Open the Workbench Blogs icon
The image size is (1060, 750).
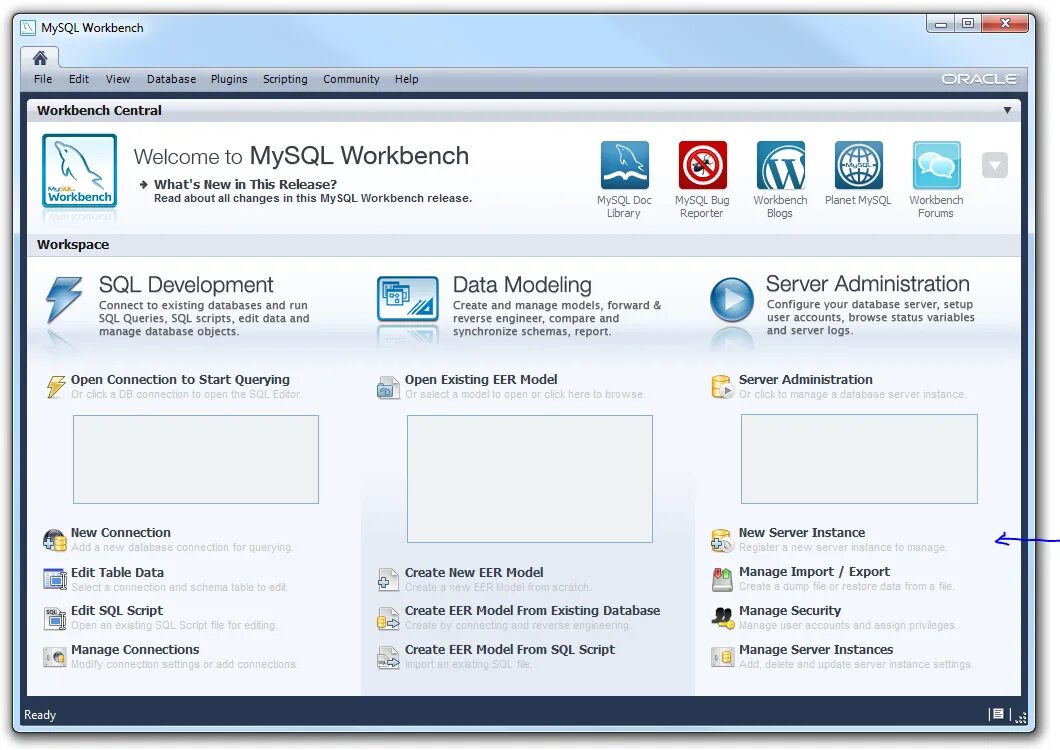point(780,165)
